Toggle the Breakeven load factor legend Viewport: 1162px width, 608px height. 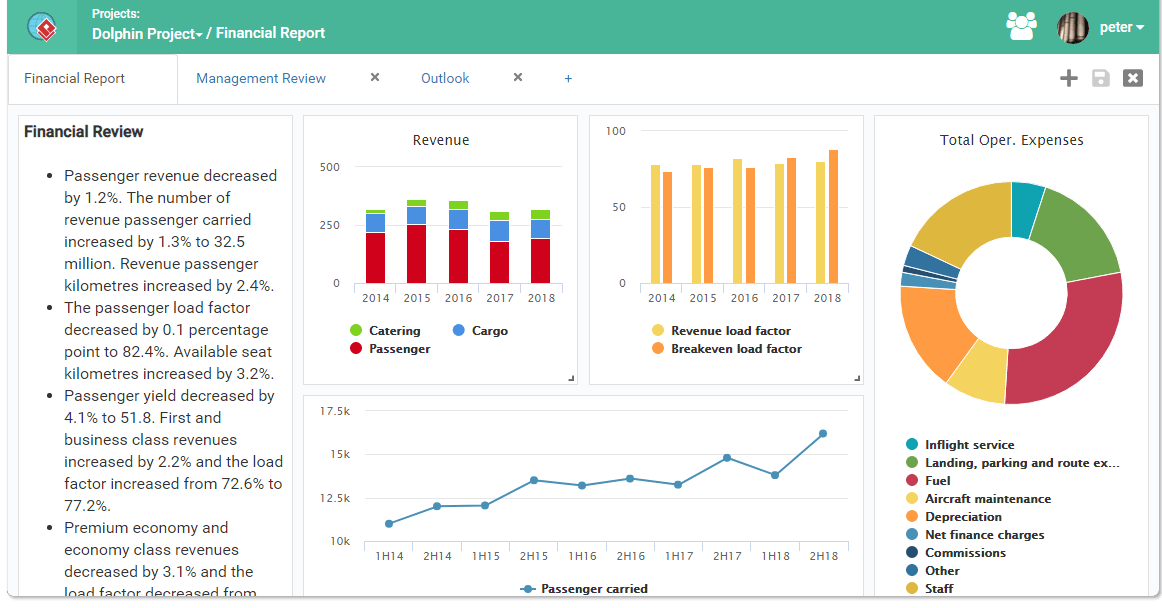[726, 348]
